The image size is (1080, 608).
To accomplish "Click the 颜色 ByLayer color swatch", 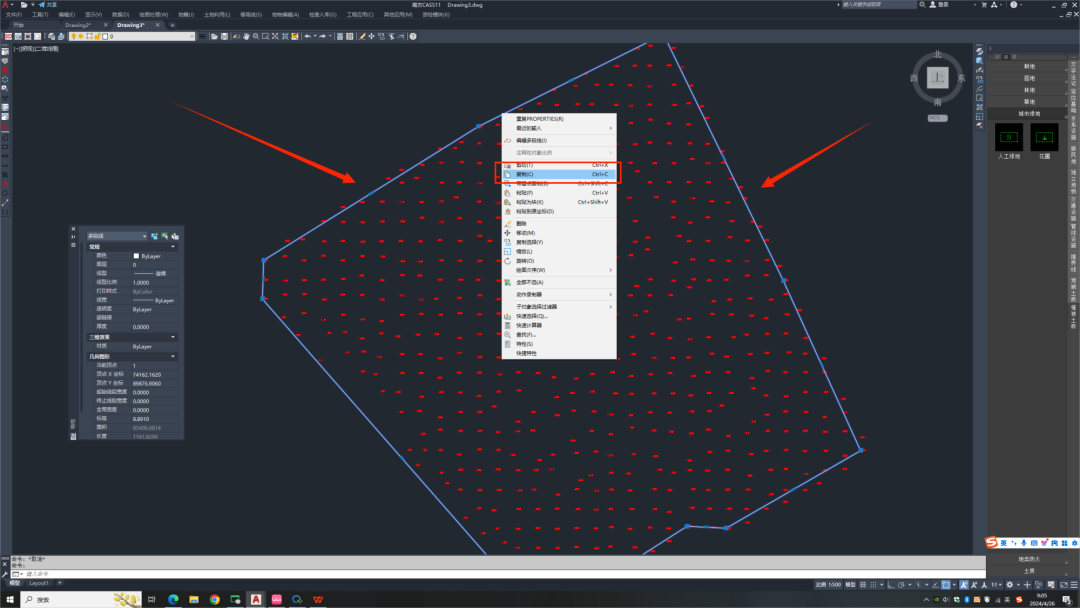I will [136, 256].
